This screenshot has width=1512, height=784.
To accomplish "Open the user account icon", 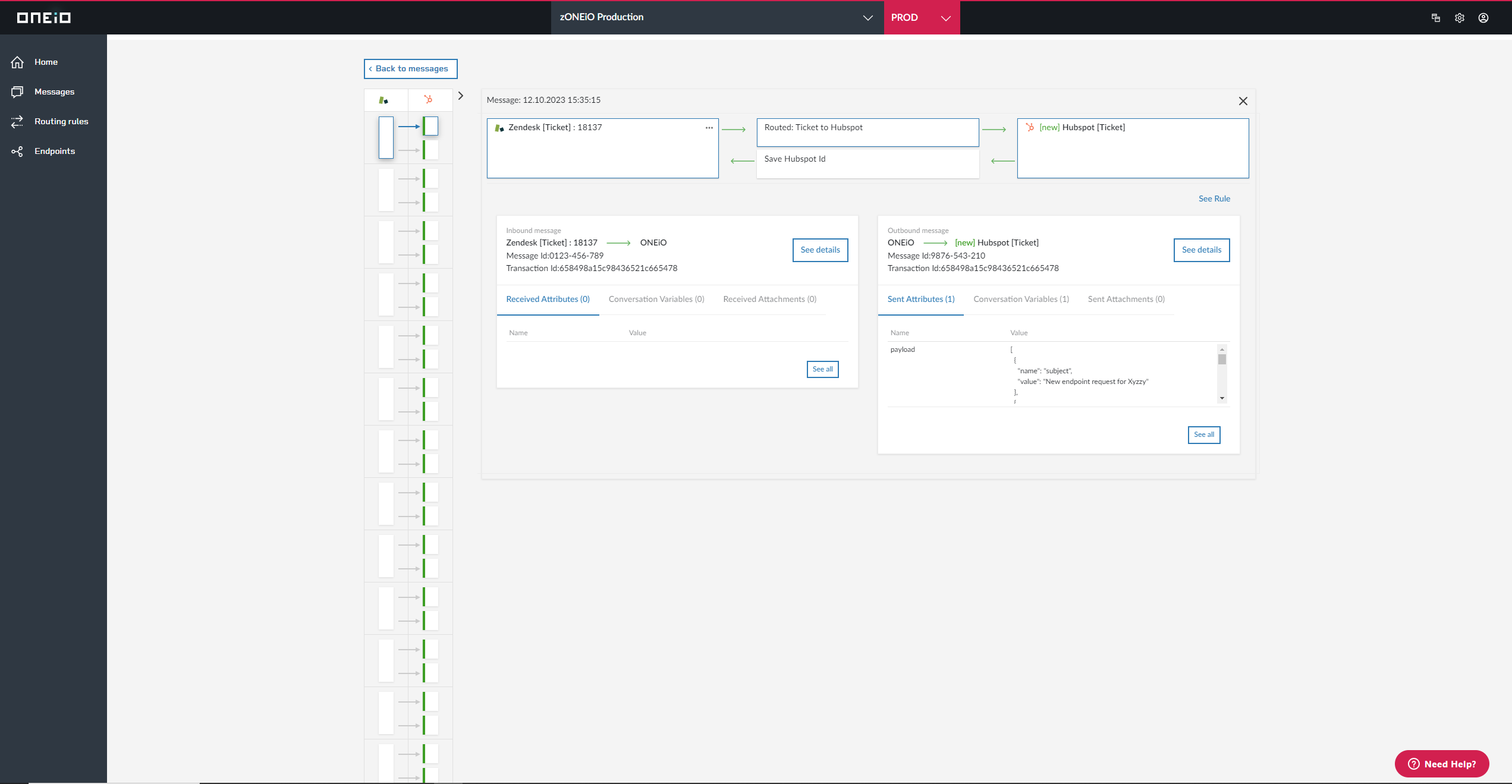I will (1483, 18).
